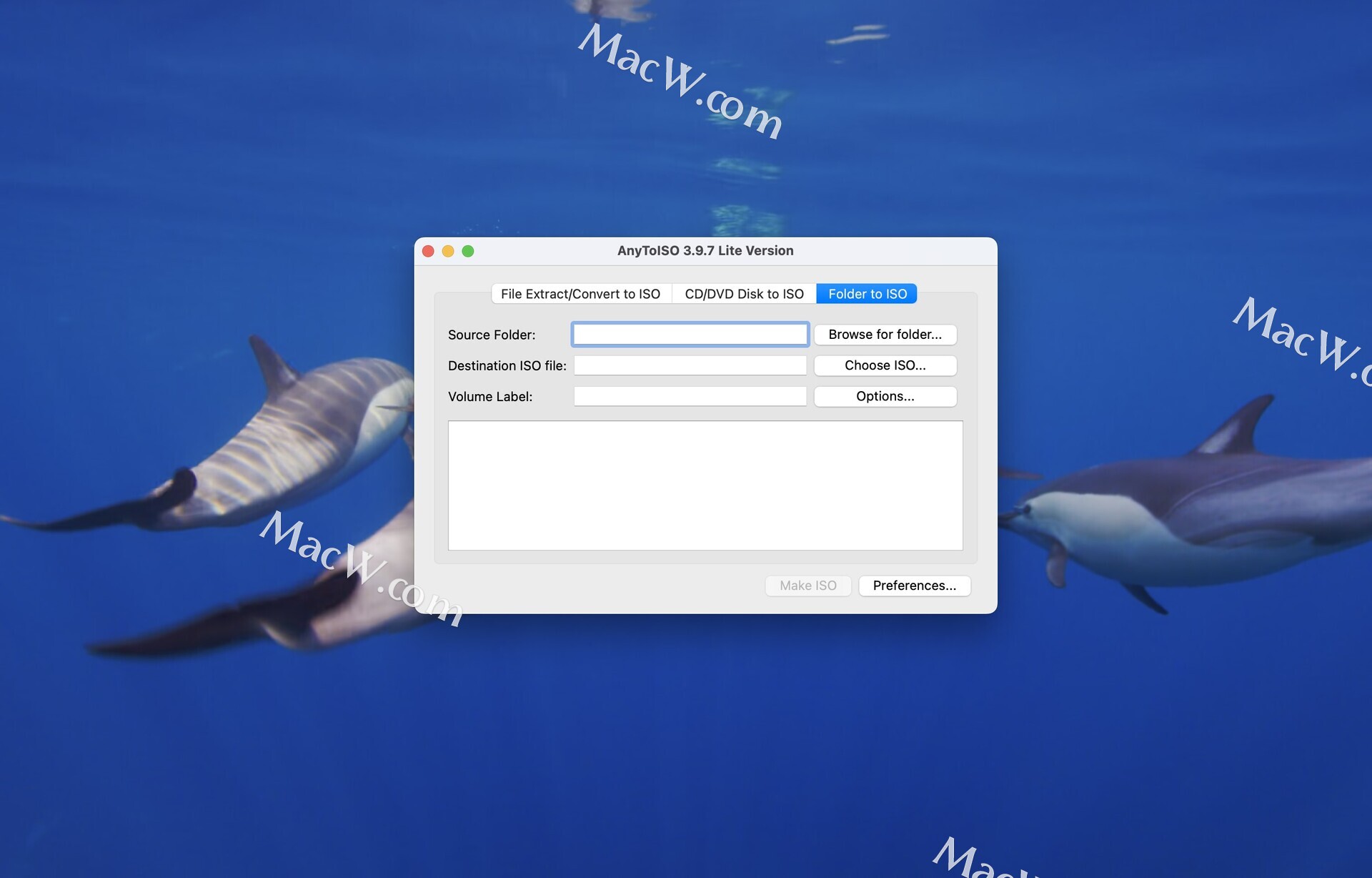Click the Source Folder: label

click(x=492, y=335)
